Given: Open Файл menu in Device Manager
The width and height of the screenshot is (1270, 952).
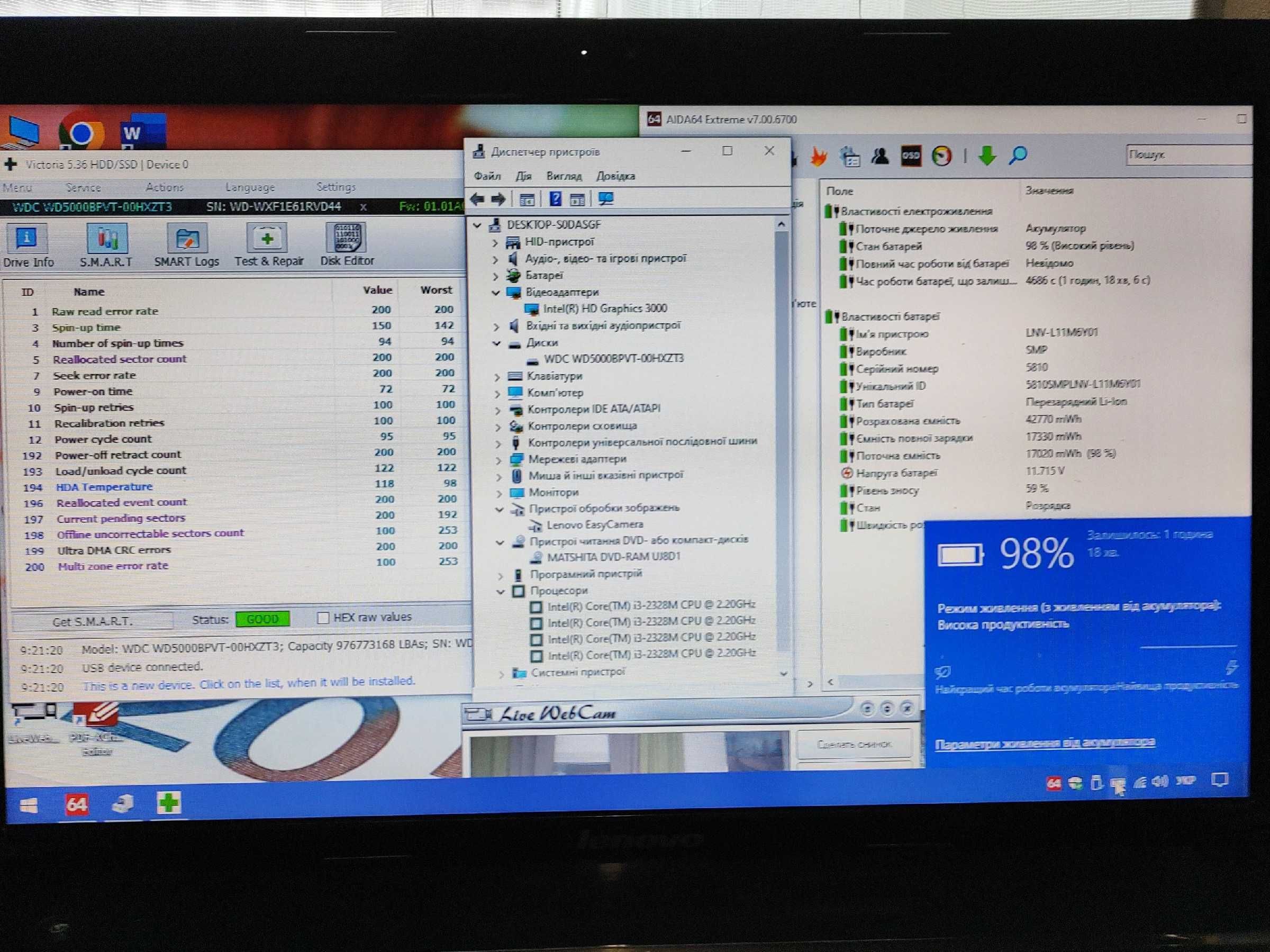Looking at the screenshot, I should click(x=487, y=176).
